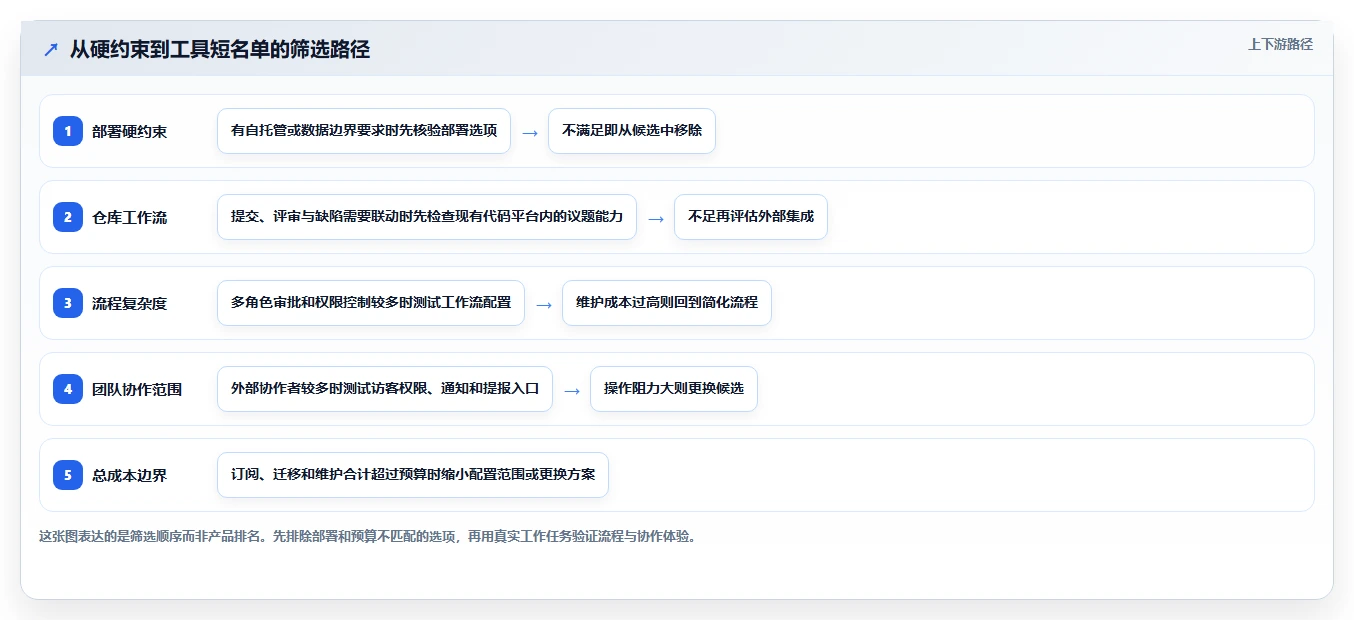
Task: Select step number 3 badge
Action: [68, 303]
